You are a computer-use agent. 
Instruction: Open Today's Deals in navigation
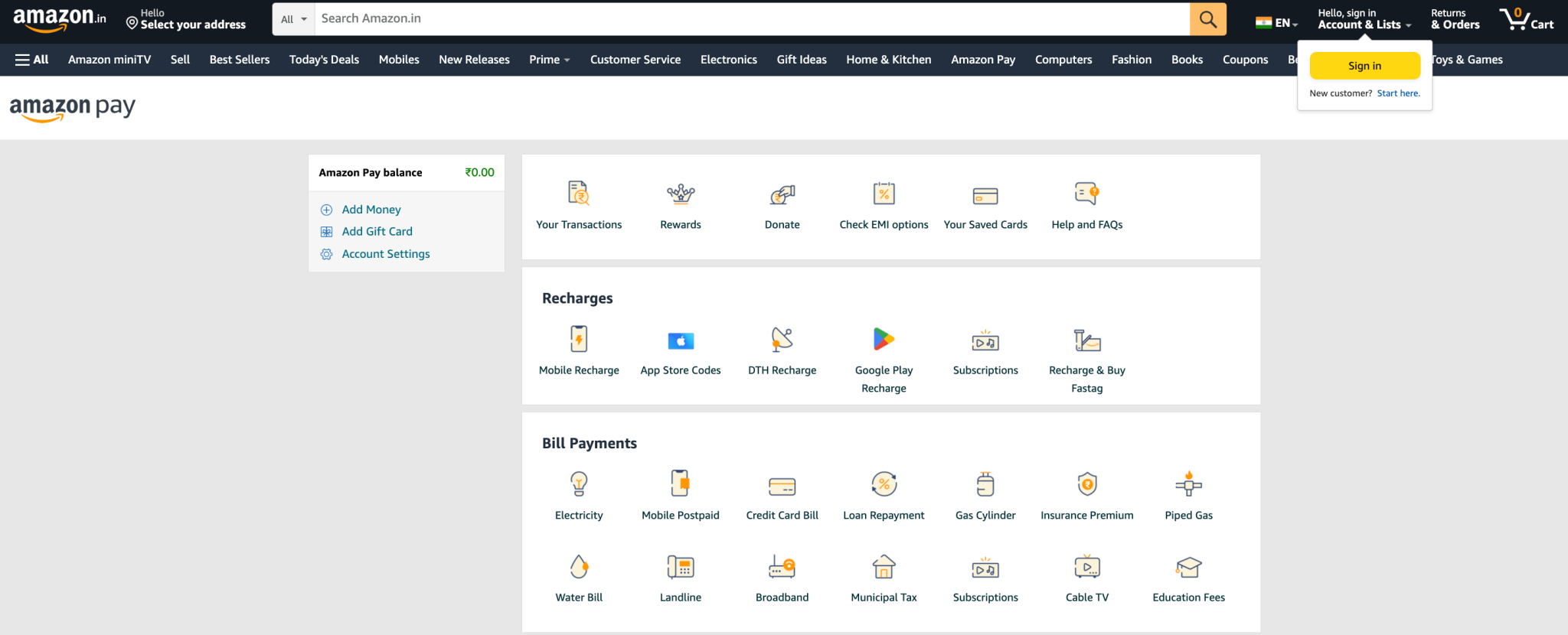click(324, 60)
